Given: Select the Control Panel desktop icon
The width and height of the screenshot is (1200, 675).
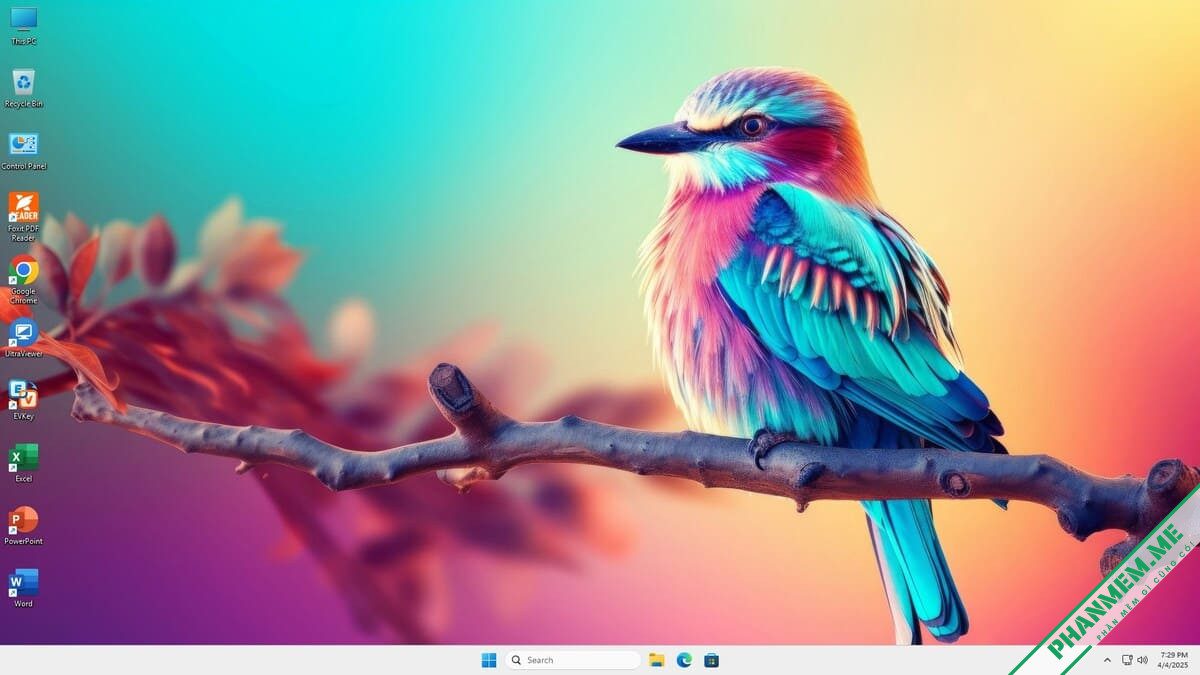Looking at the screenshot, I should [23, 150].
